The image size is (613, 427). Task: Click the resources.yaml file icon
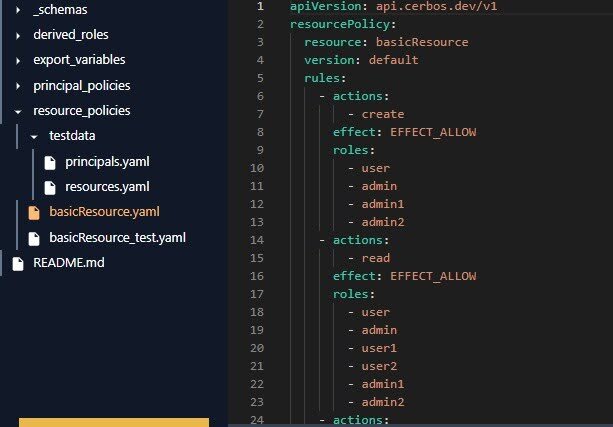[50, 188]
